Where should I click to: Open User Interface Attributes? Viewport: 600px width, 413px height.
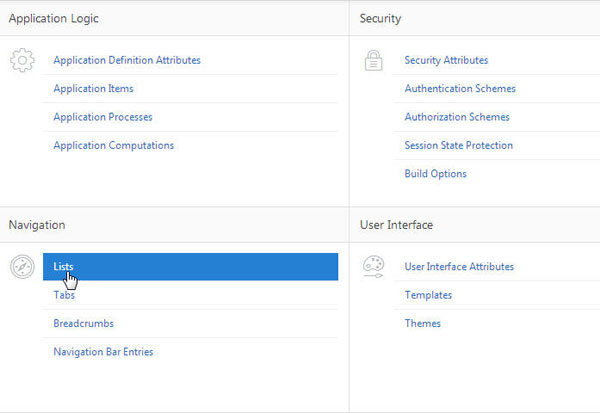[459, 267]
